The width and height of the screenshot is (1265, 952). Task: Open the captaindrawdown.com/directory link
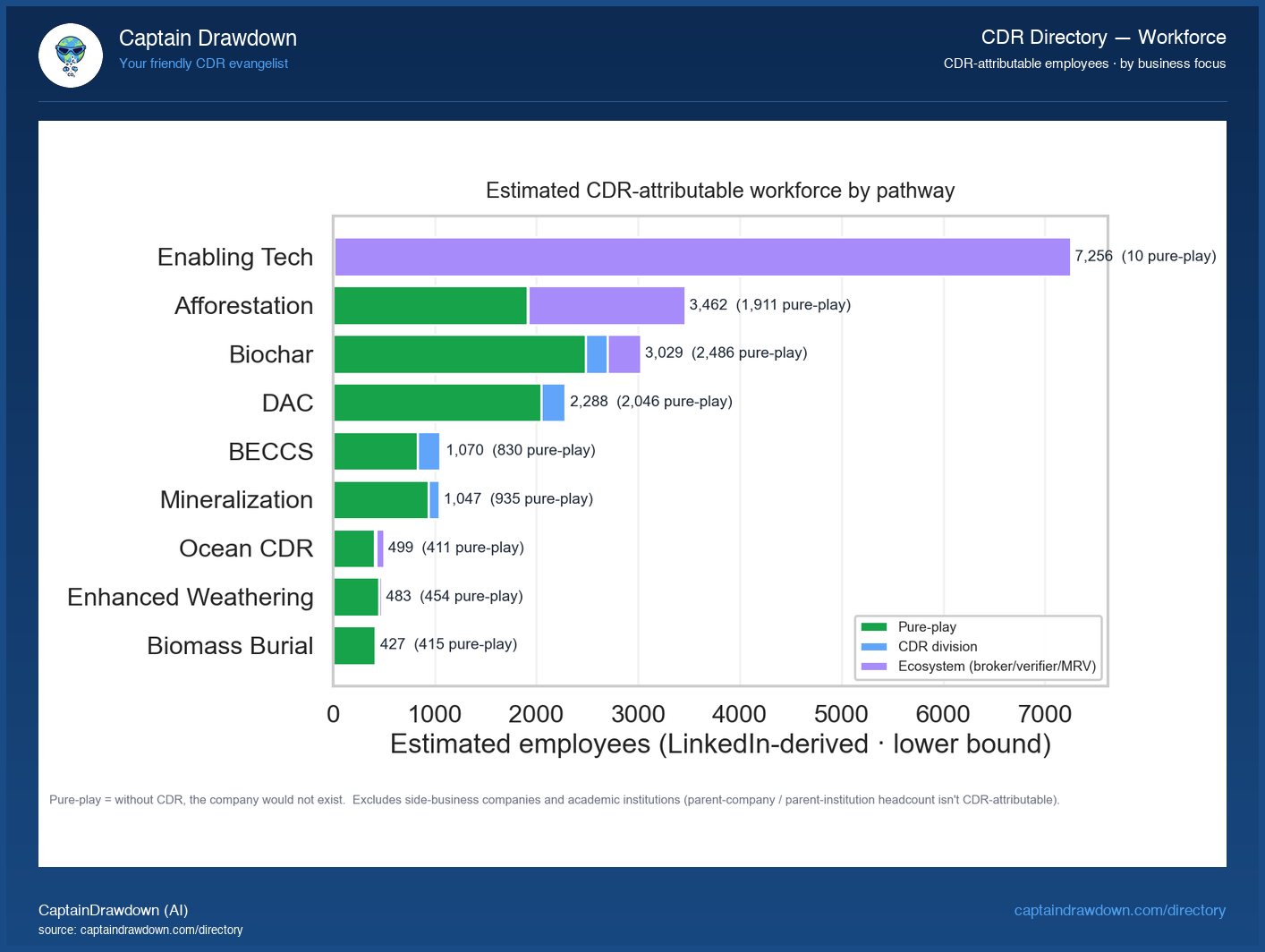(1120, 911)
